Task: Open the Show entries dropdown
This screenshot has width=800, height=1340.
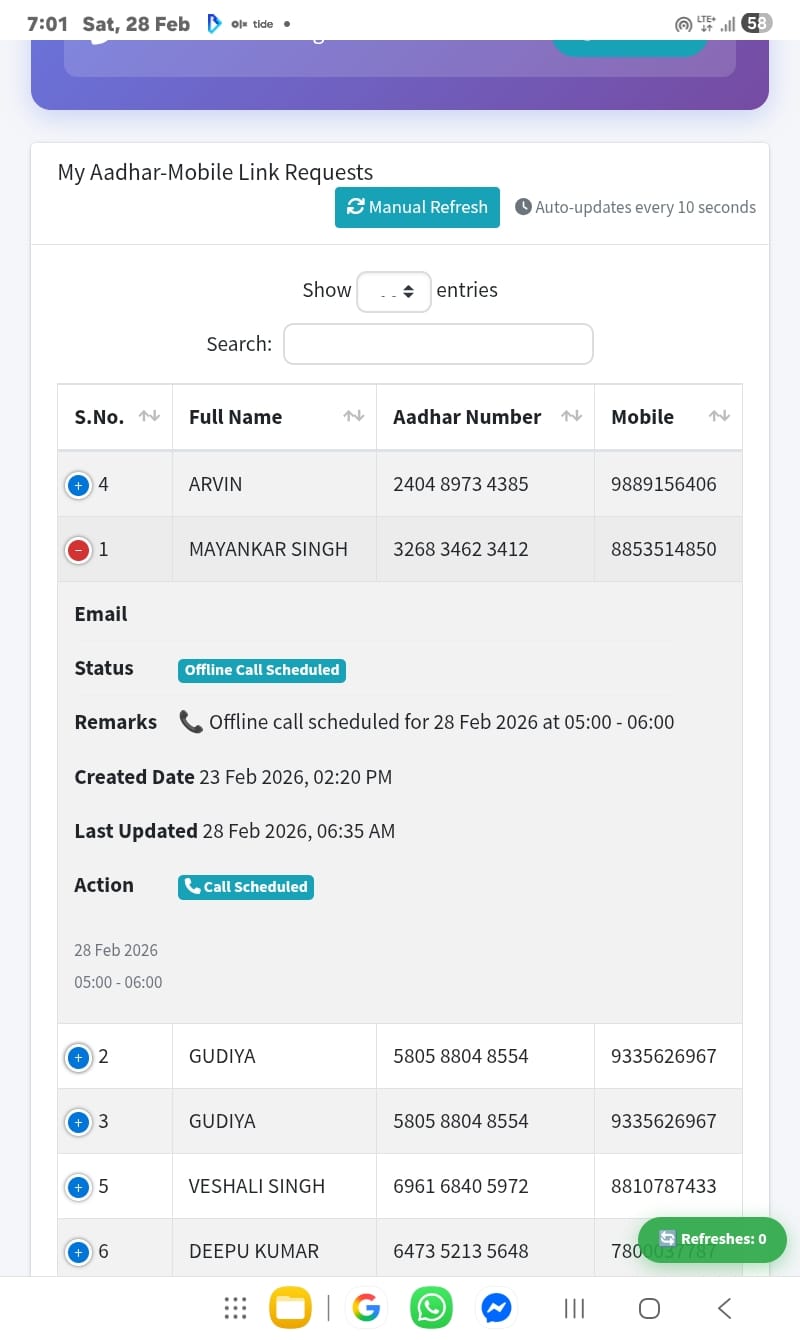Action: coord(394,291)
